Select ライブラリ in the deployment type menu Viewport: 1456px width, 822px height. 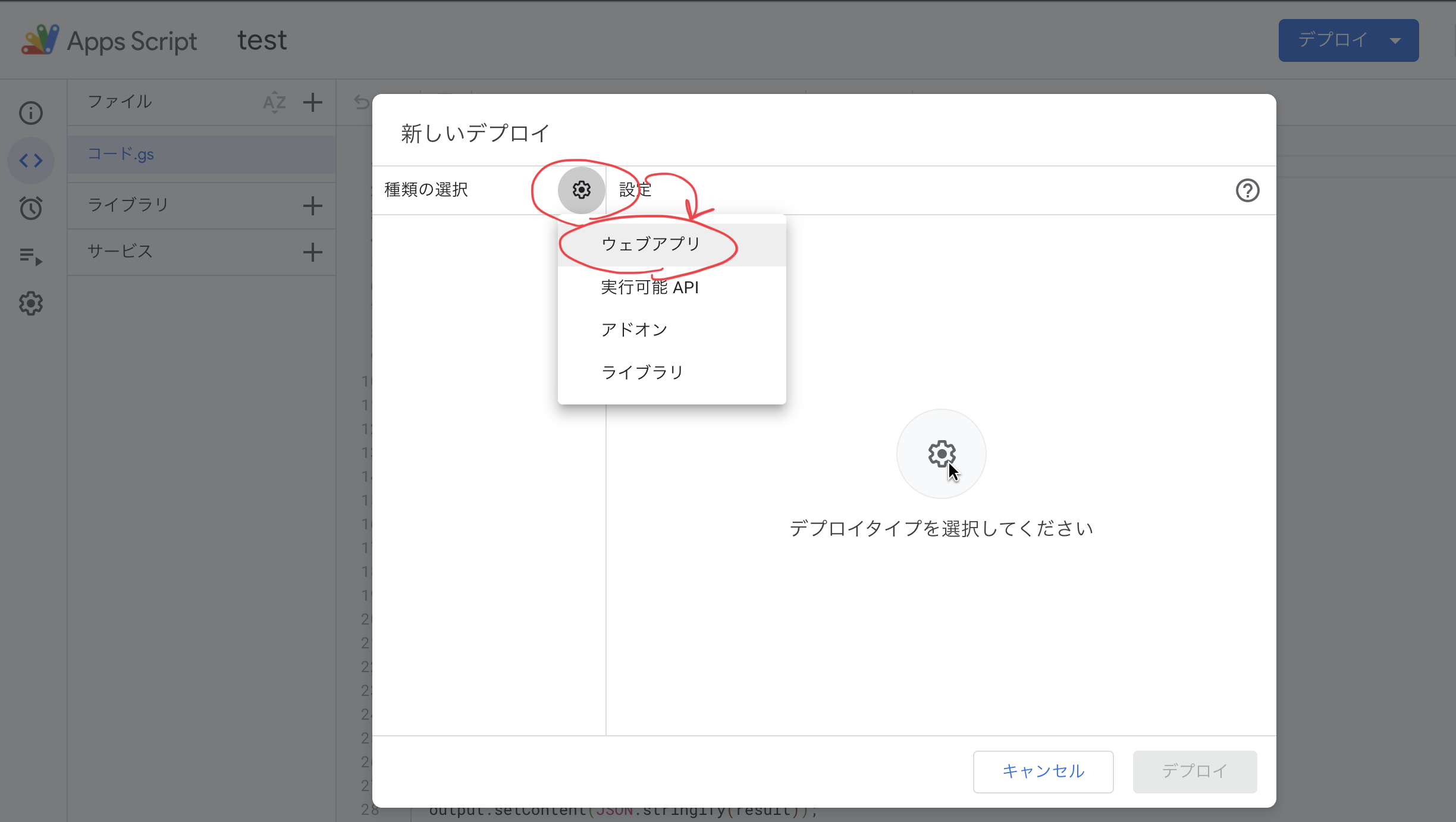[x=642, y=372]
